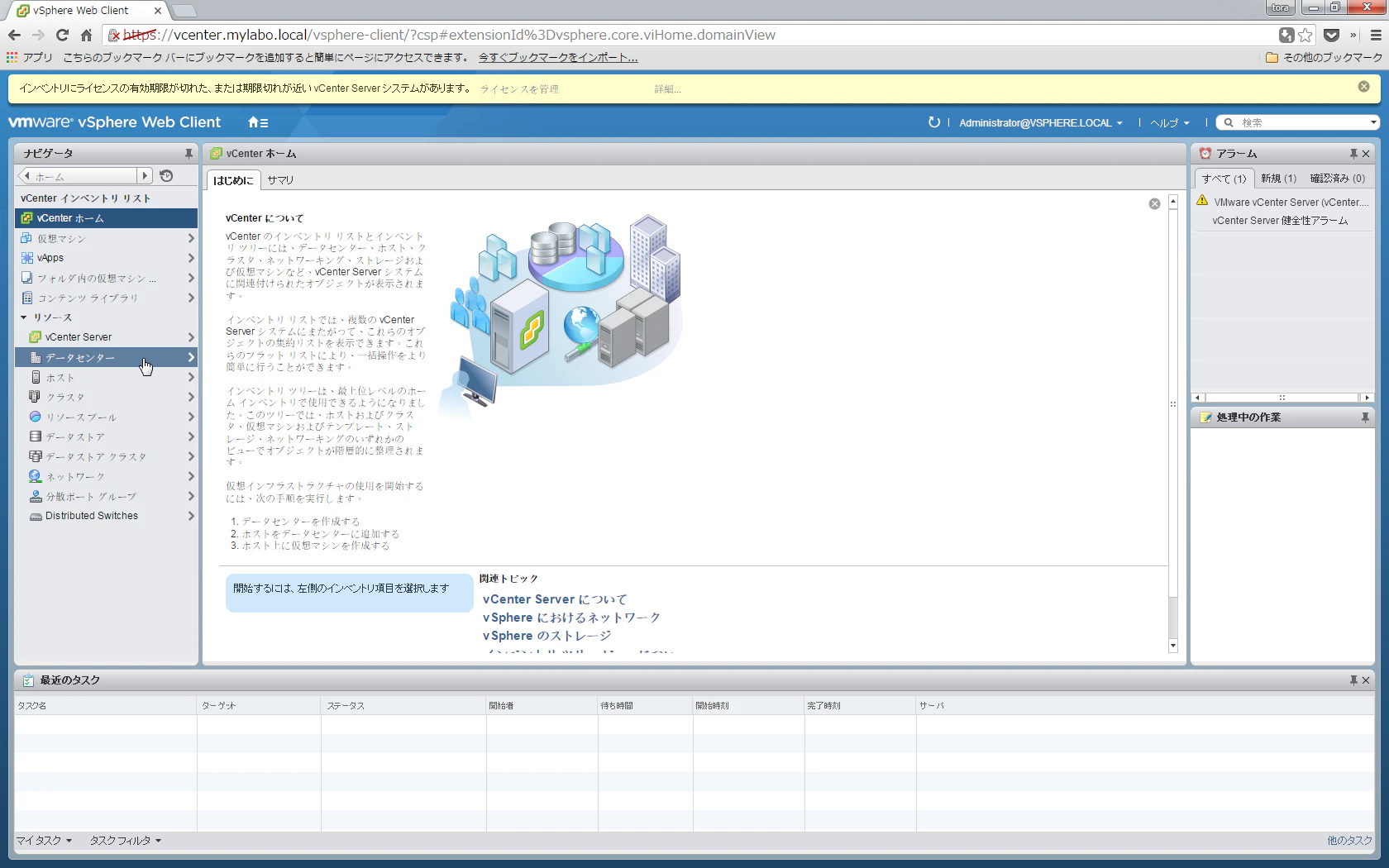Open vCenter Server について topic link
1389x868 pixels.
coord(555,599)
